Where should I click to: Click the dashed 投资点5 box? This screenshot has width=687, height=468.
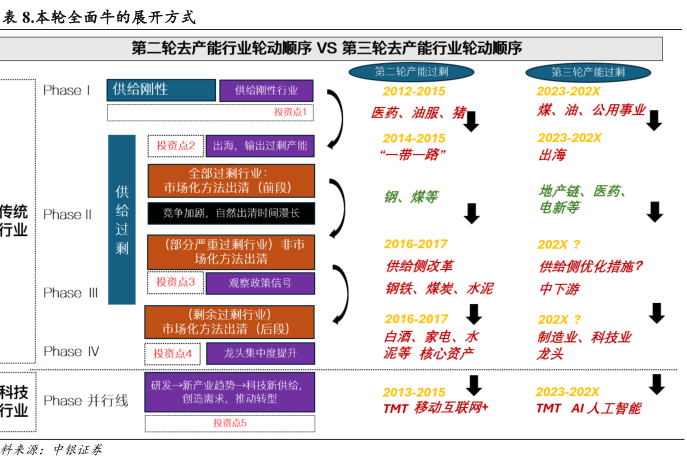click(230, 423)
